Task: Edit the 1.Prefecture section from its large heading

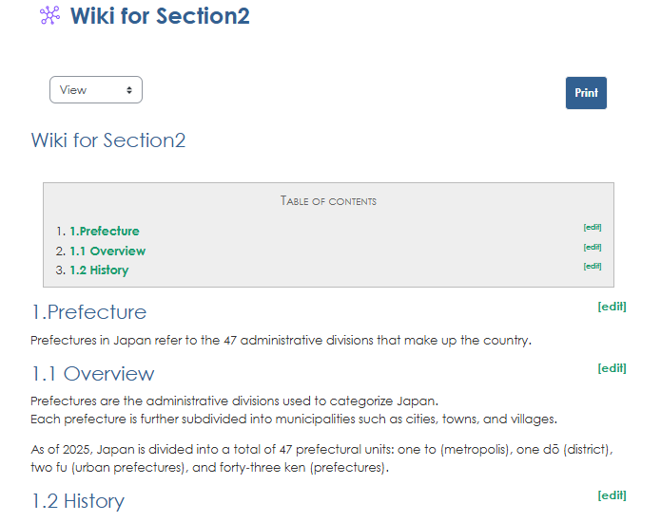Action: 611,306
